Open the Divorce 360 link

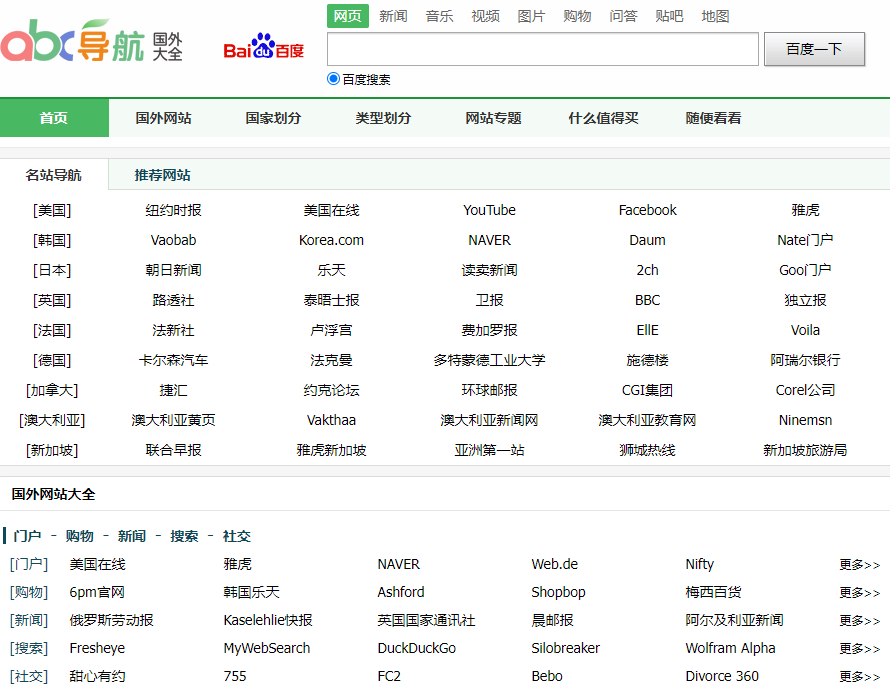point(722,676)
